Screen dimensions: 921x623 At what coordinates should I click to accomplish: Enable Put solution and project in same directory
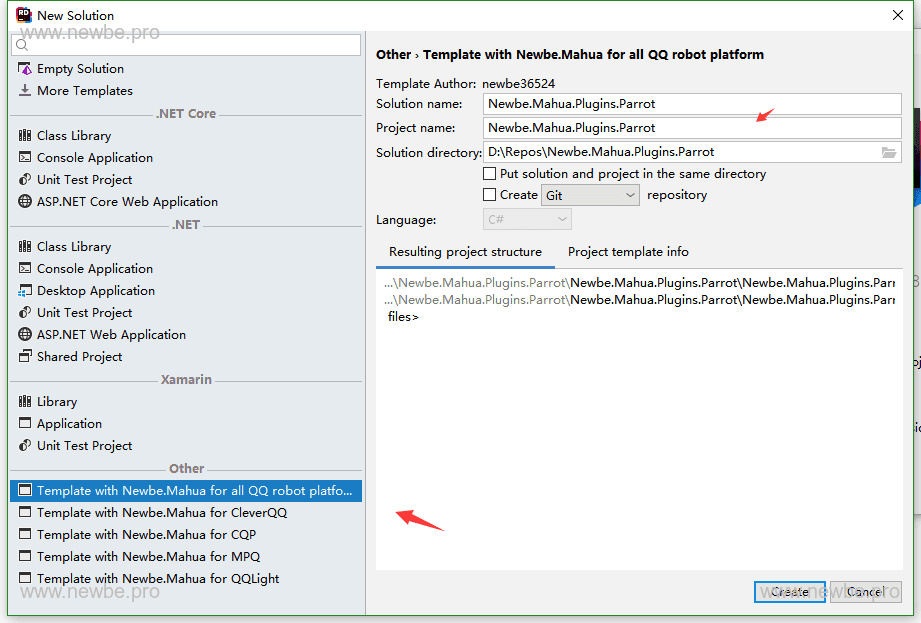[490, 174]
